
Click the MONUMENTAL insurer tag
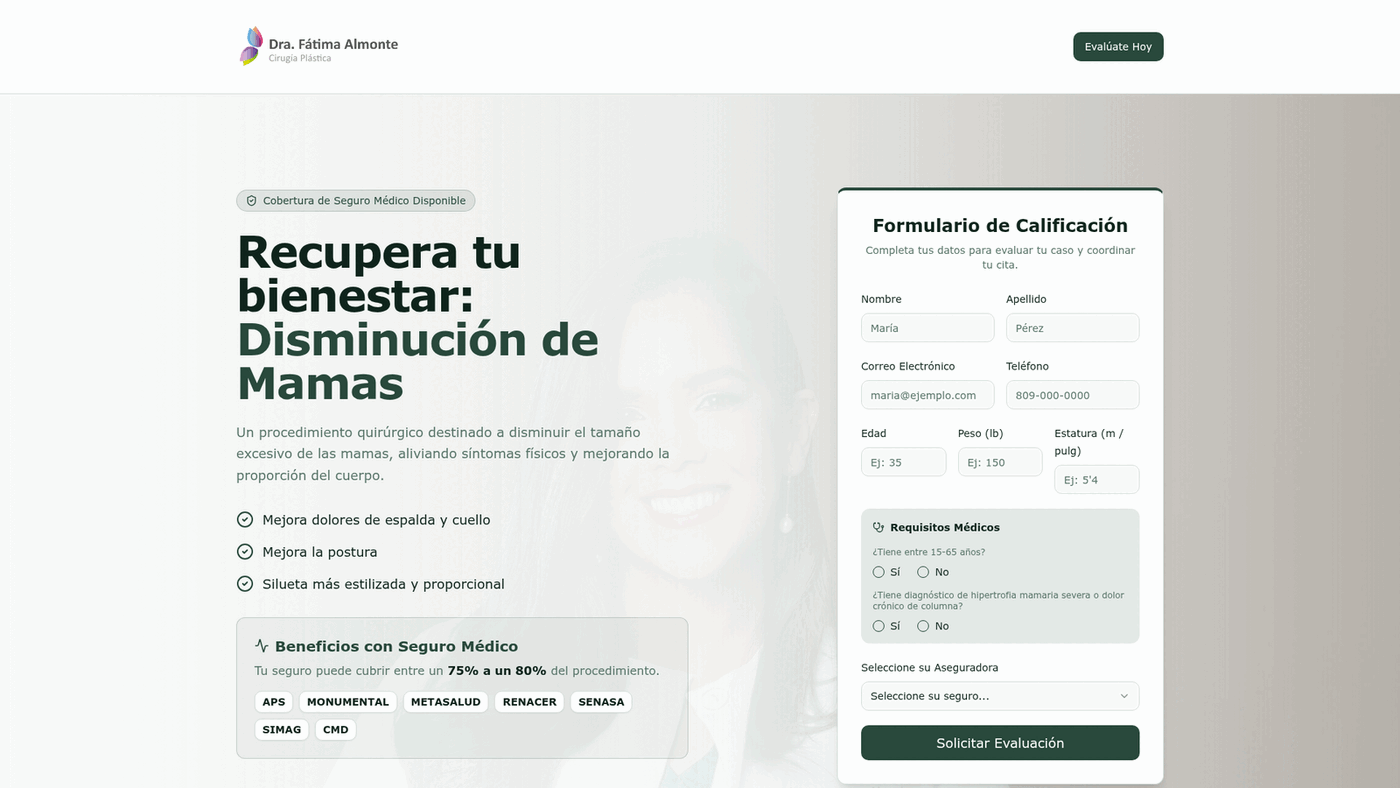pos(348,702)
